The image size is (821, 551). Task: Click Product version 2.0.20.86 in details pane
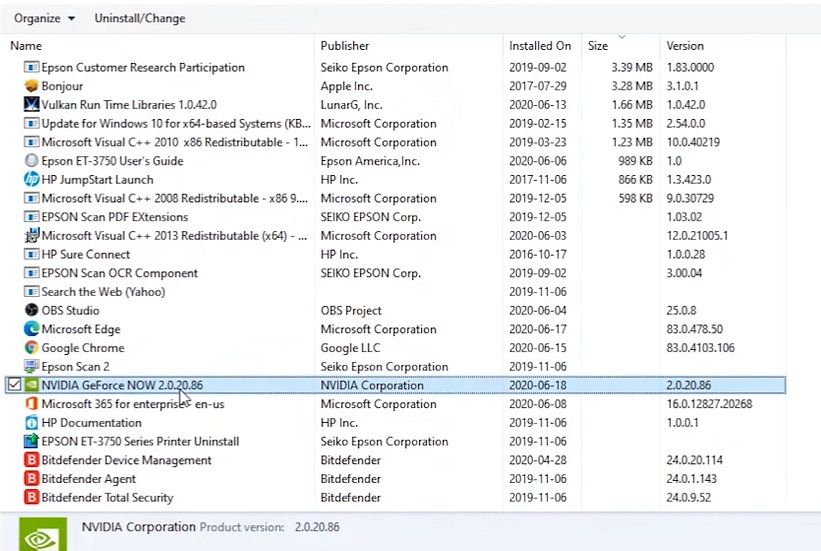pyautogui.click(x=317, y=527)
